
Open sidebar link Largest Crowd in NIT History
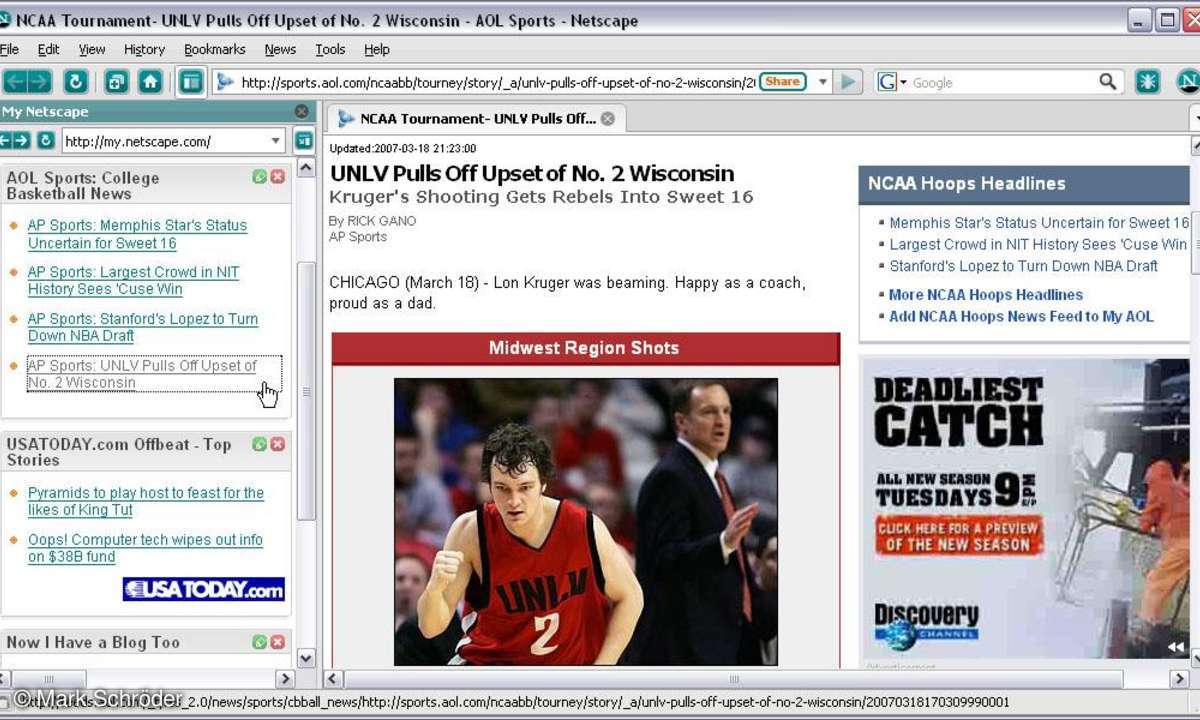click(x=133, y=280)
